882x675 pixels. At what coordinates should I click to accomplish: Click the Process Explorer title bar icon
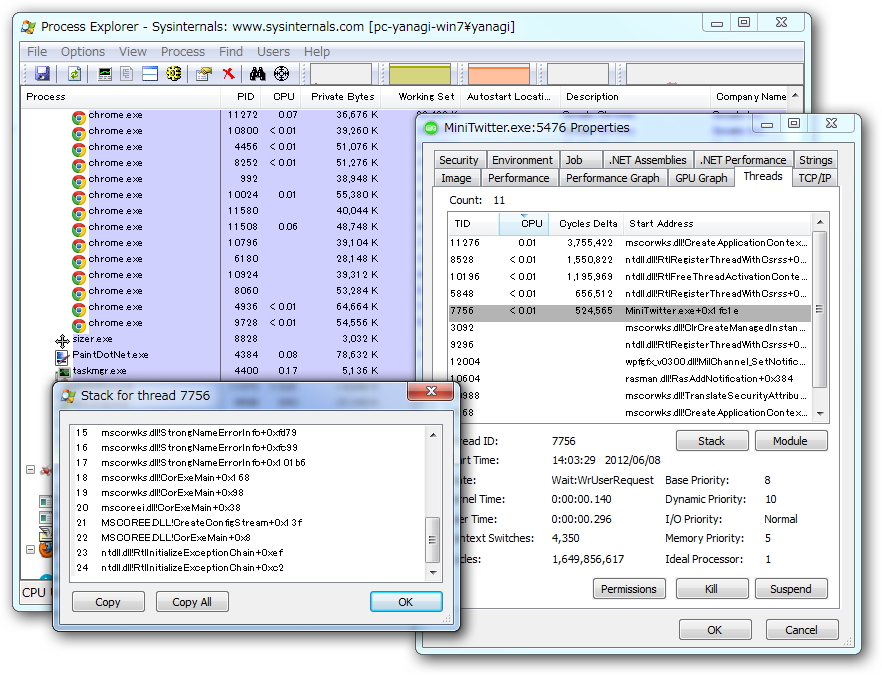tap(28, 27)
